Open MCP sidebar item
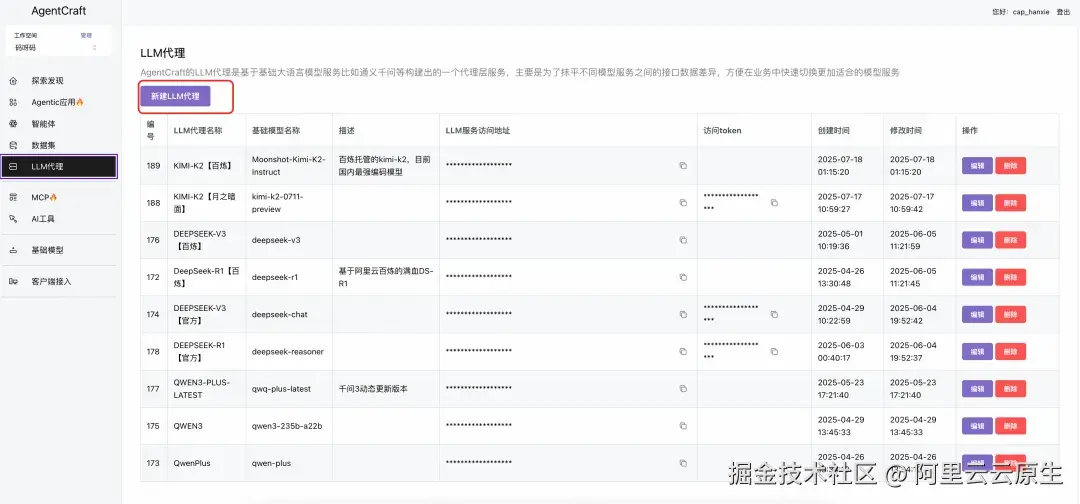 click(x=45, y=197)
